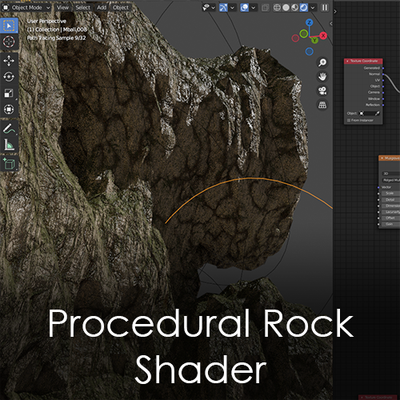Image resolution: width=400 pixels, height=400 pixels.
Task: Toggle viewport gizmos display
Action: pyautogui.click(x=223, y=7)
